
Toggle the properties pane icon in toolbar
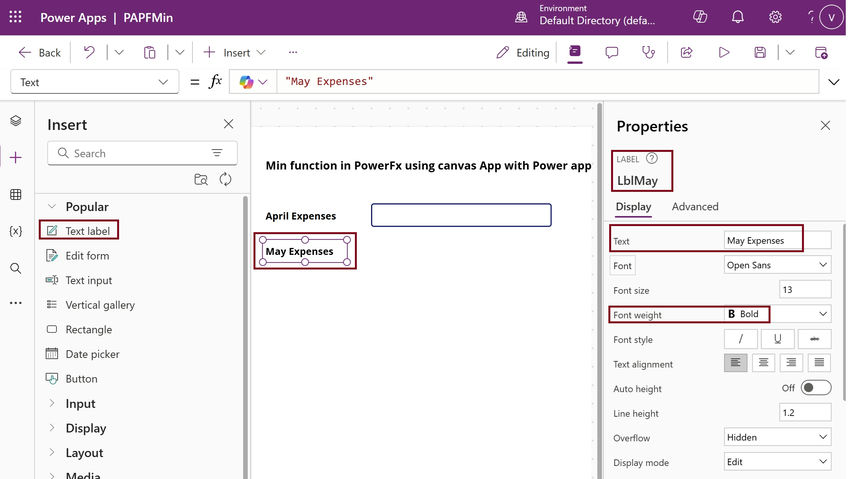click(575, 52)
